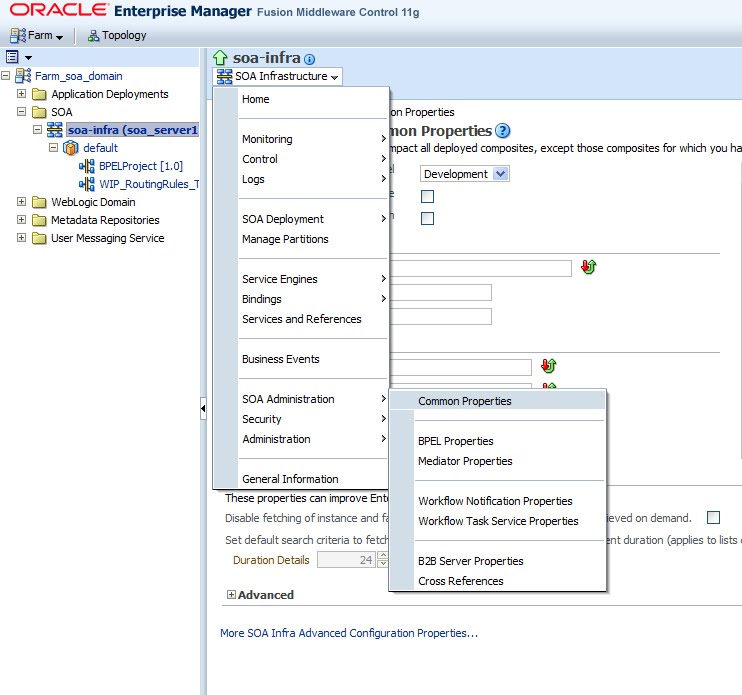This screenshot has width=742, height=695.
Task: Click the Topology icon
Action: (x=94, y=36)
